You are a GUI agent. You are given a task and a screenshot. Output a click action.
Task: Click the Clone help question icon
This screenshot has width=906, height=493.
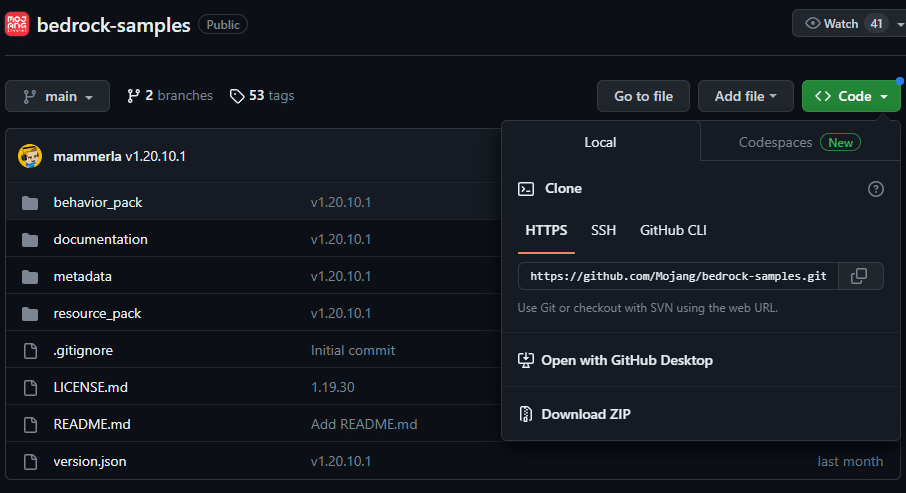pos(876,189)
